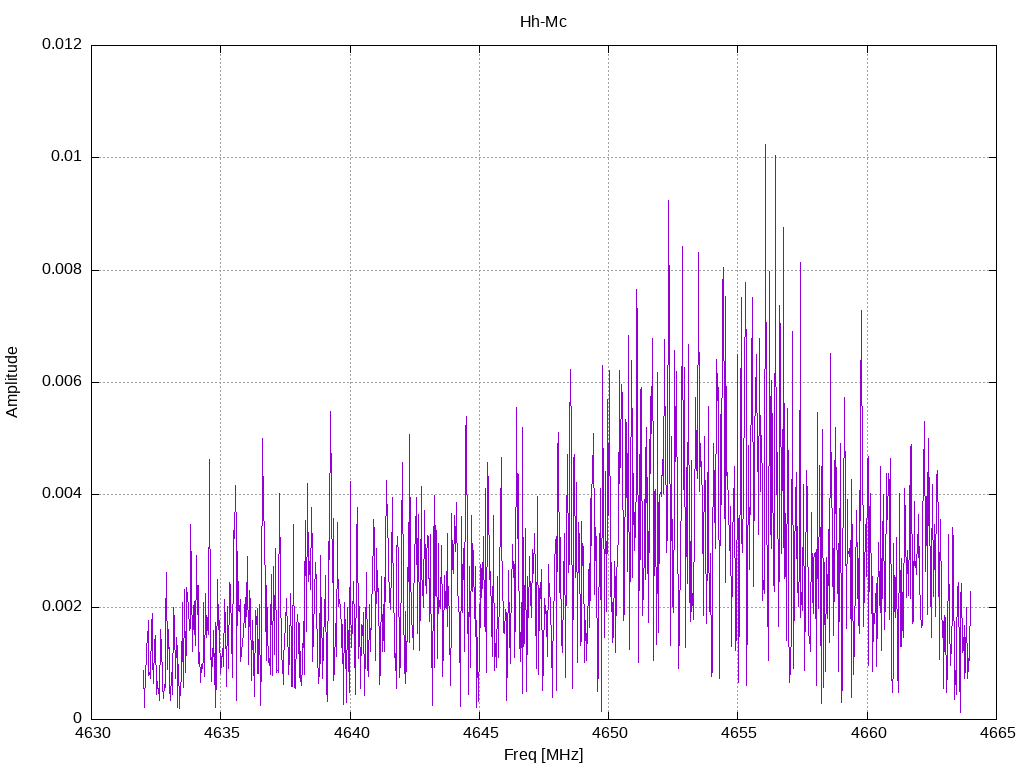This screenshot has width=1024, height=768.
Task: Click the spectrum peak near 4652 MHz
Action: (668, 201)
